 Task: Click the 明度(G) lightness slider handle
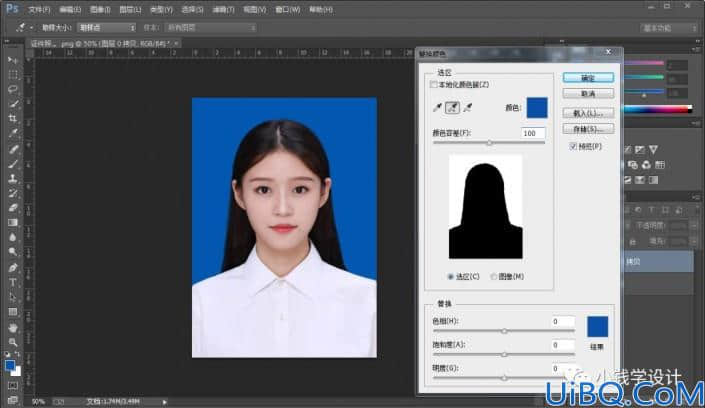click(504, 378)
